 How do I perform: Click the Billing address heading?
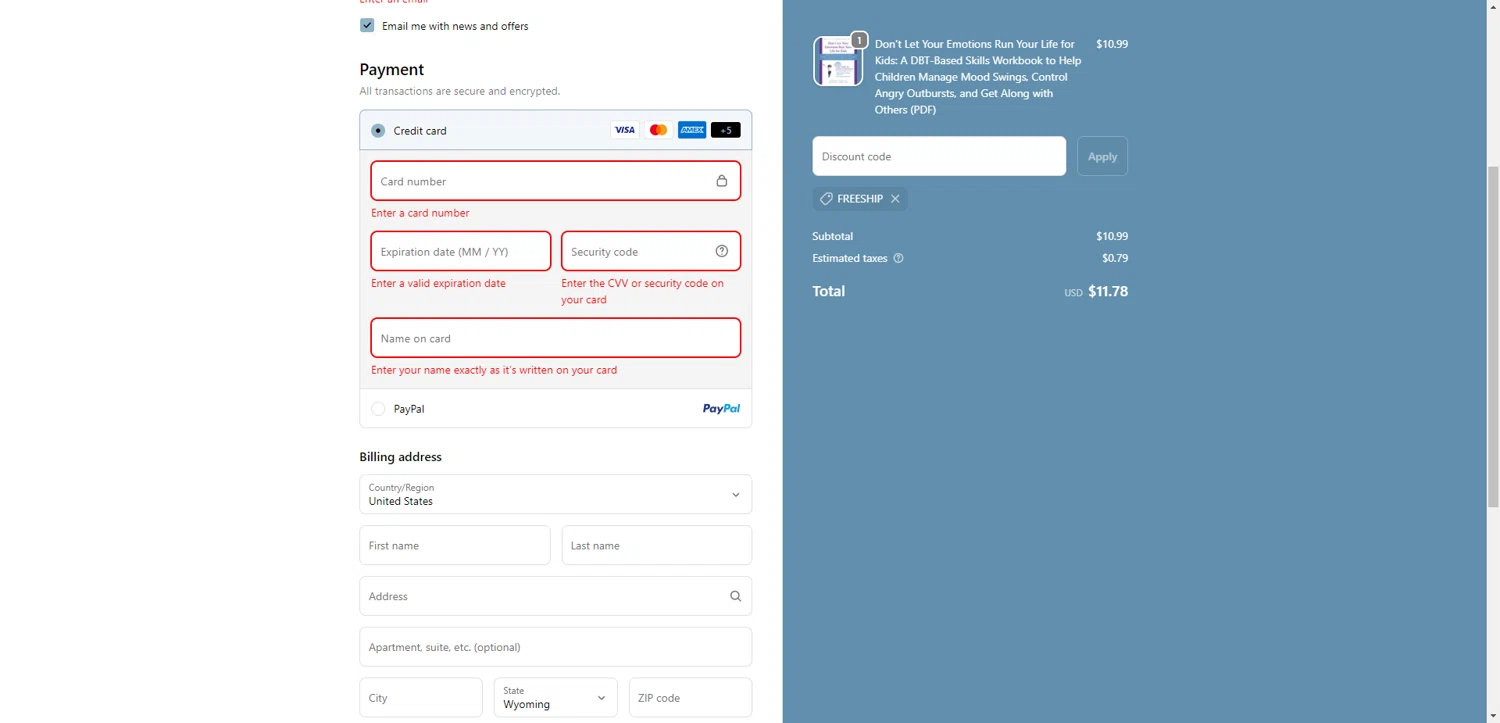click(x=400, y=457)
